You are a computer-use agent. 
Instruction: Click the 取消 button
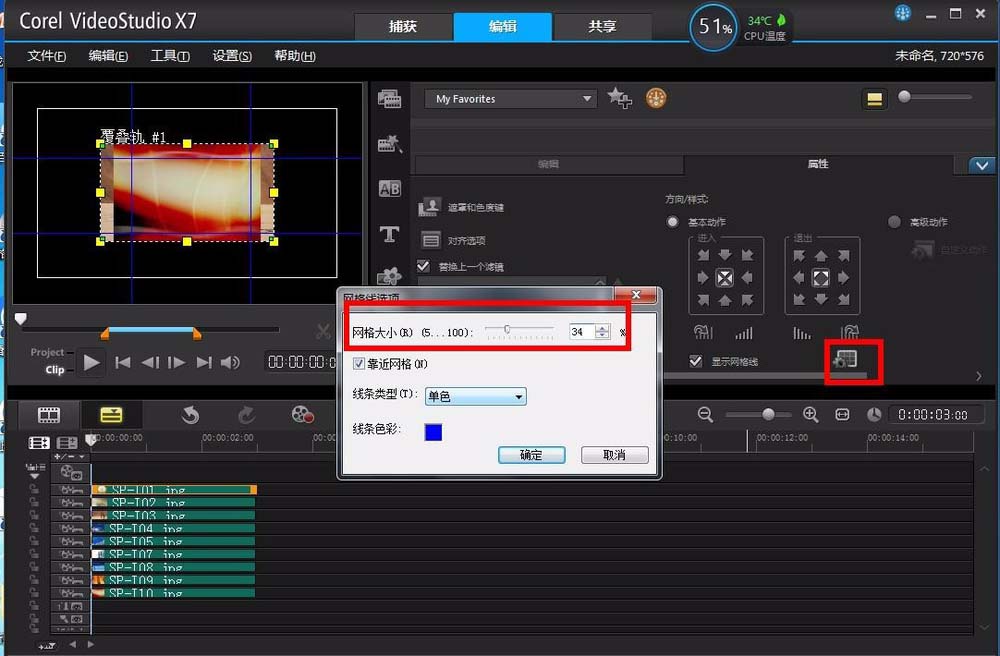click(x=615, y=455)
